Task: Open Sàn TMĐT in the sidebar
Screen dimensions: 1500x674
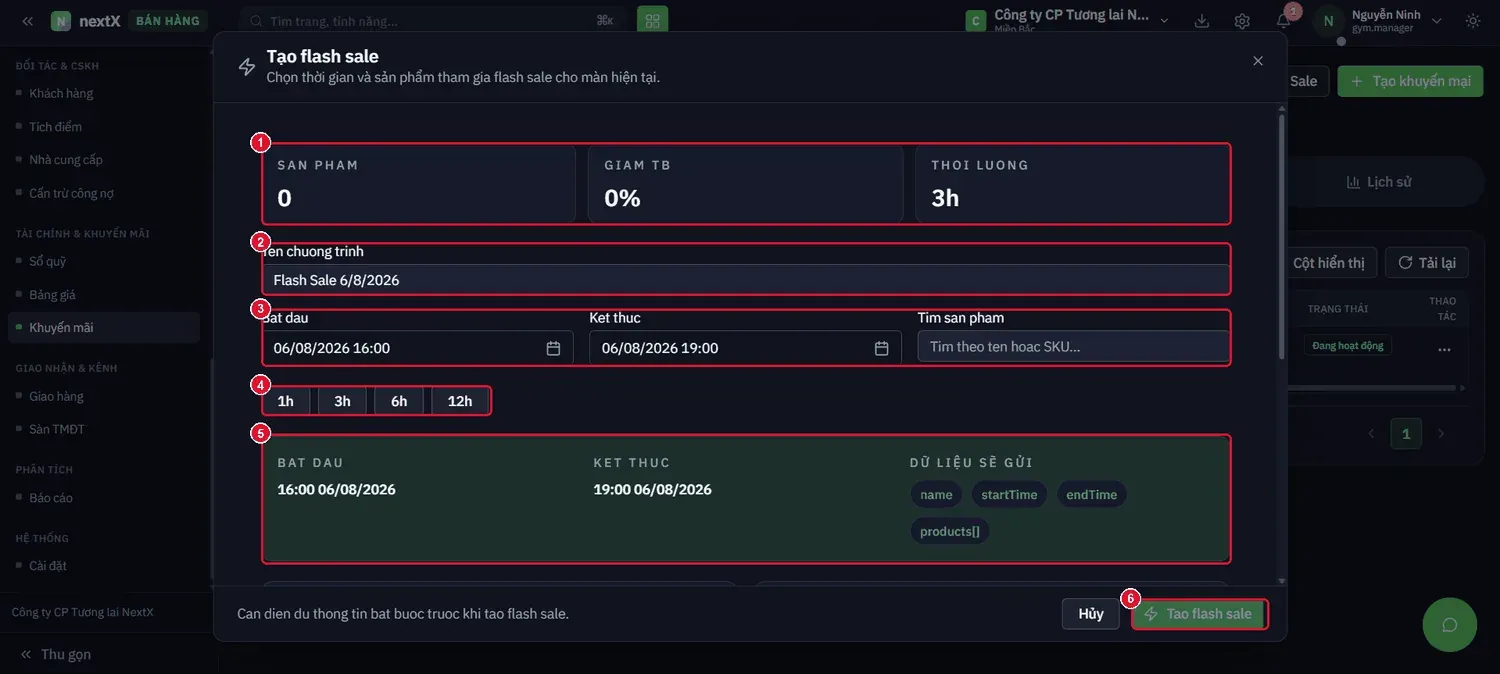Action: click(x=57, y=429)
